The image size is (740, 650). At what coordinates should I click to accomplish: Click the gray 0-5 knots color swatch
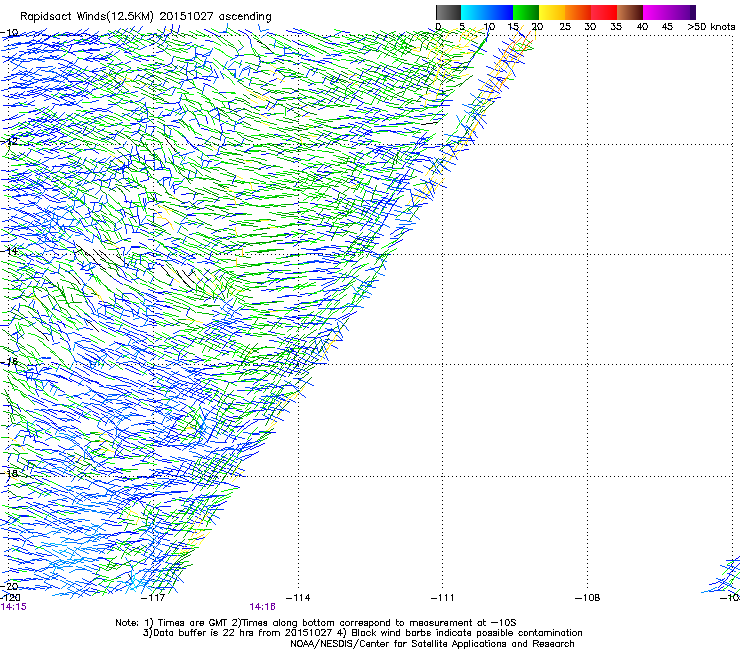coord(448,12)
